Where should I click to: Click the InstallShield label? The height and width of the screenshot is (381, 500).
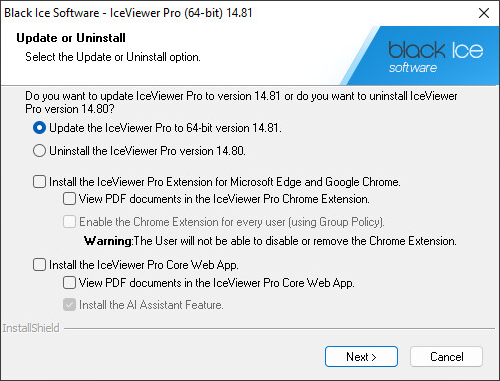pos(31,328)
